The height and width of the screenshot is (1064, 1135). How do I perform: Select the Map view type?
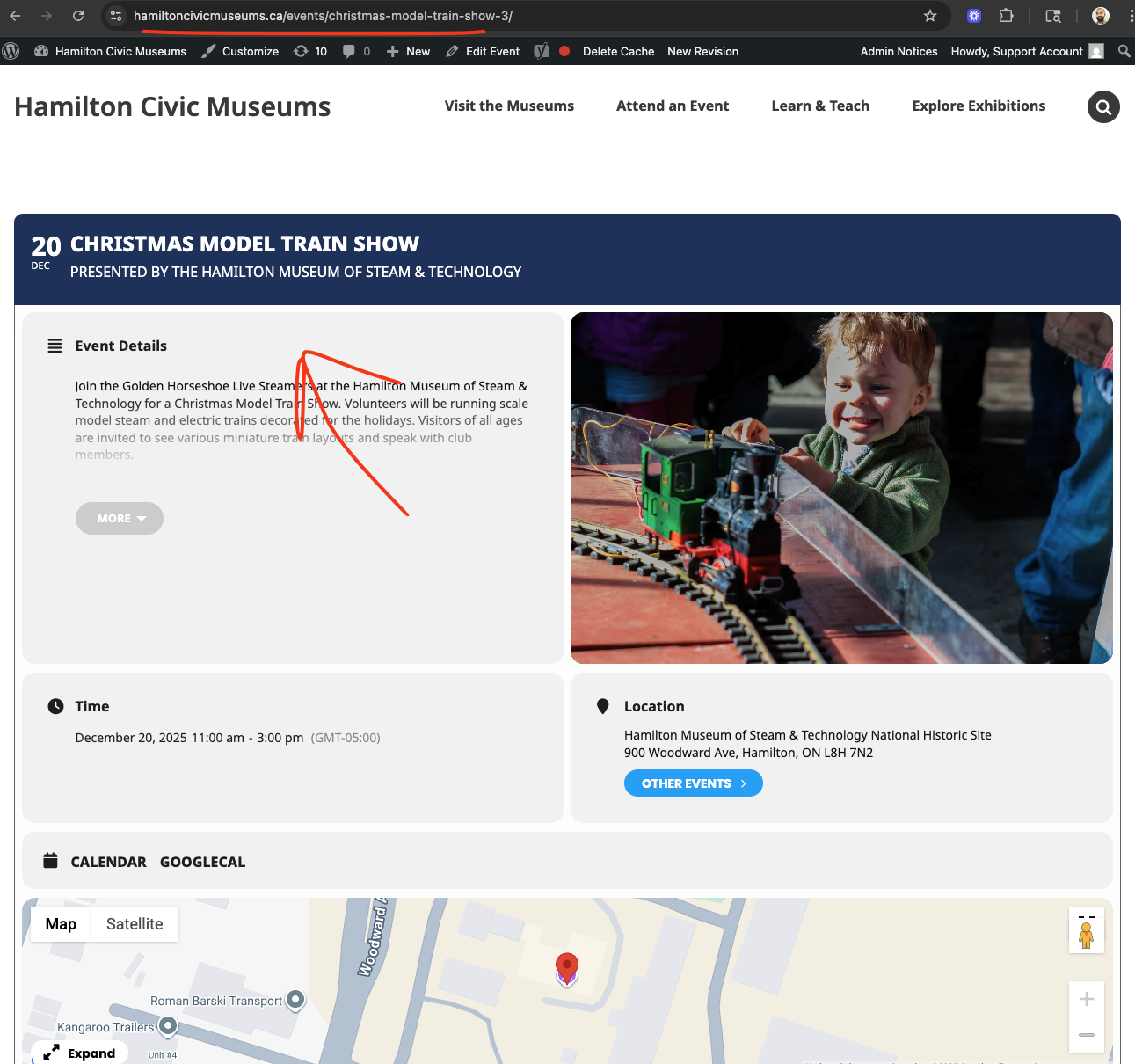[x=61, y=924]
